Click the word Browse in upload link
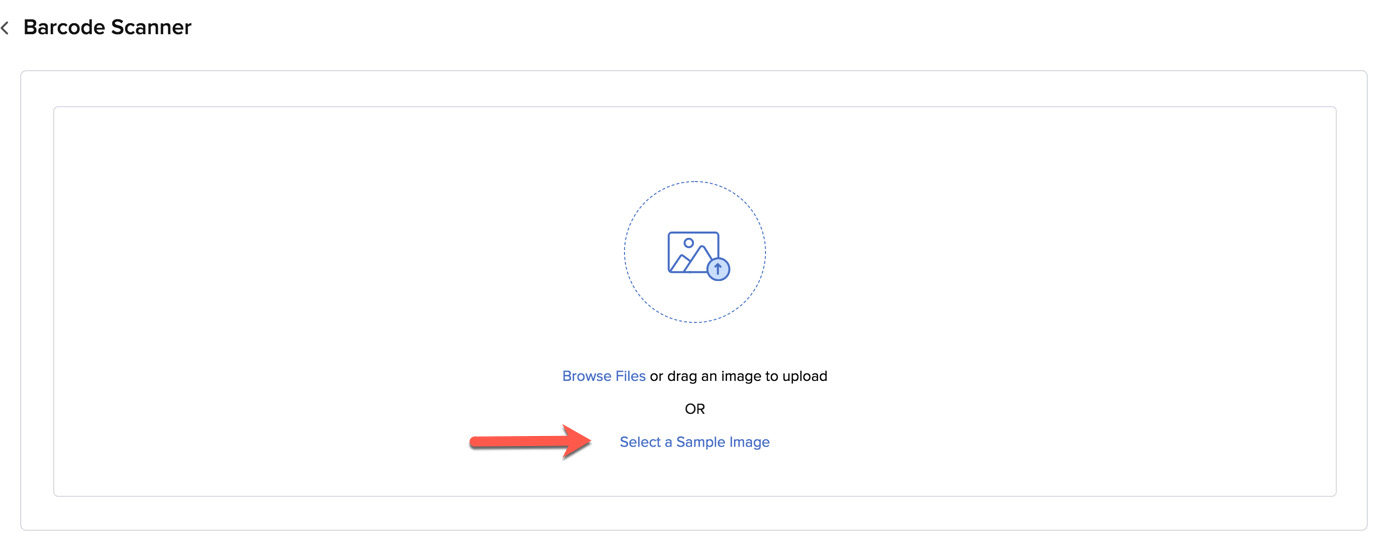The height and width of the screenshot is (549, 1399). pyautogui.click(x=587, y=376)
